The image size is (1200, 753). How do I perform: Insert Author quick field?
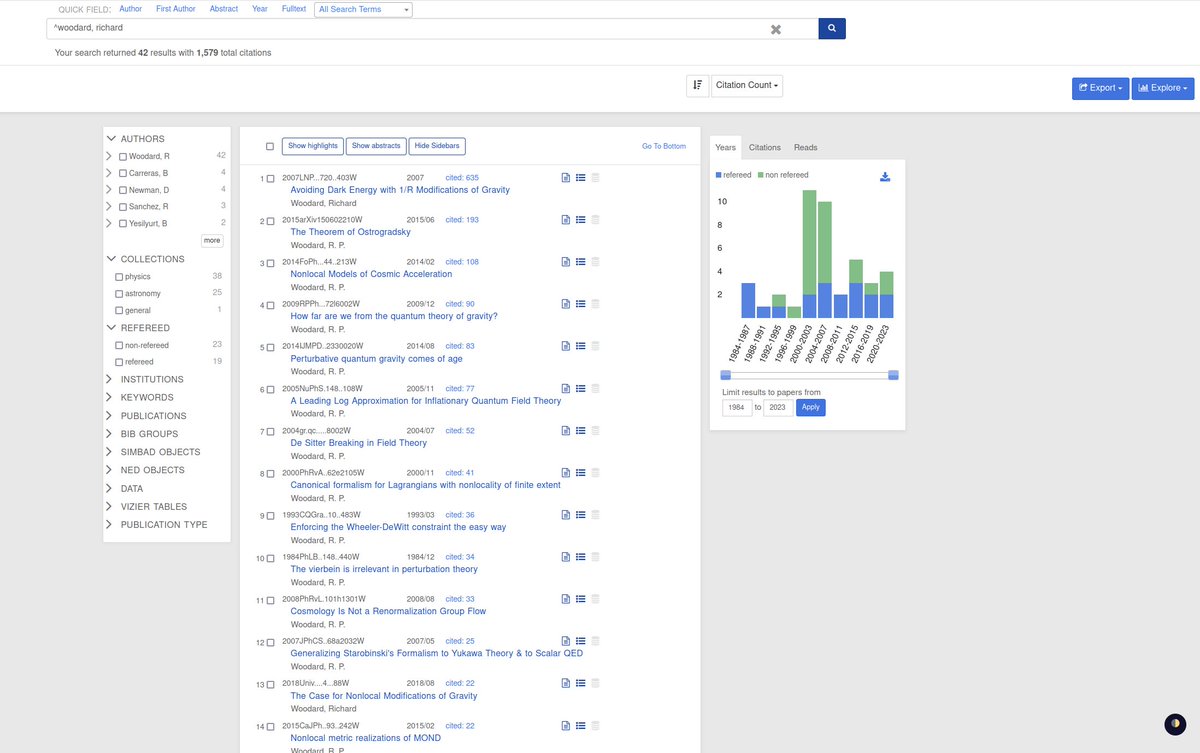coord(131,9)
